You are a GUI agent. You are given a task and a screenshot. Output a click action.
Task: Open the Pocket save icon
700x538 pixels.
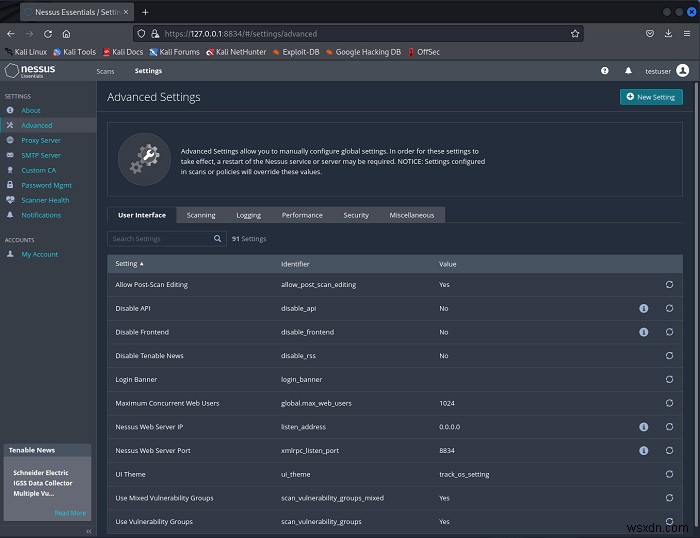650,33
